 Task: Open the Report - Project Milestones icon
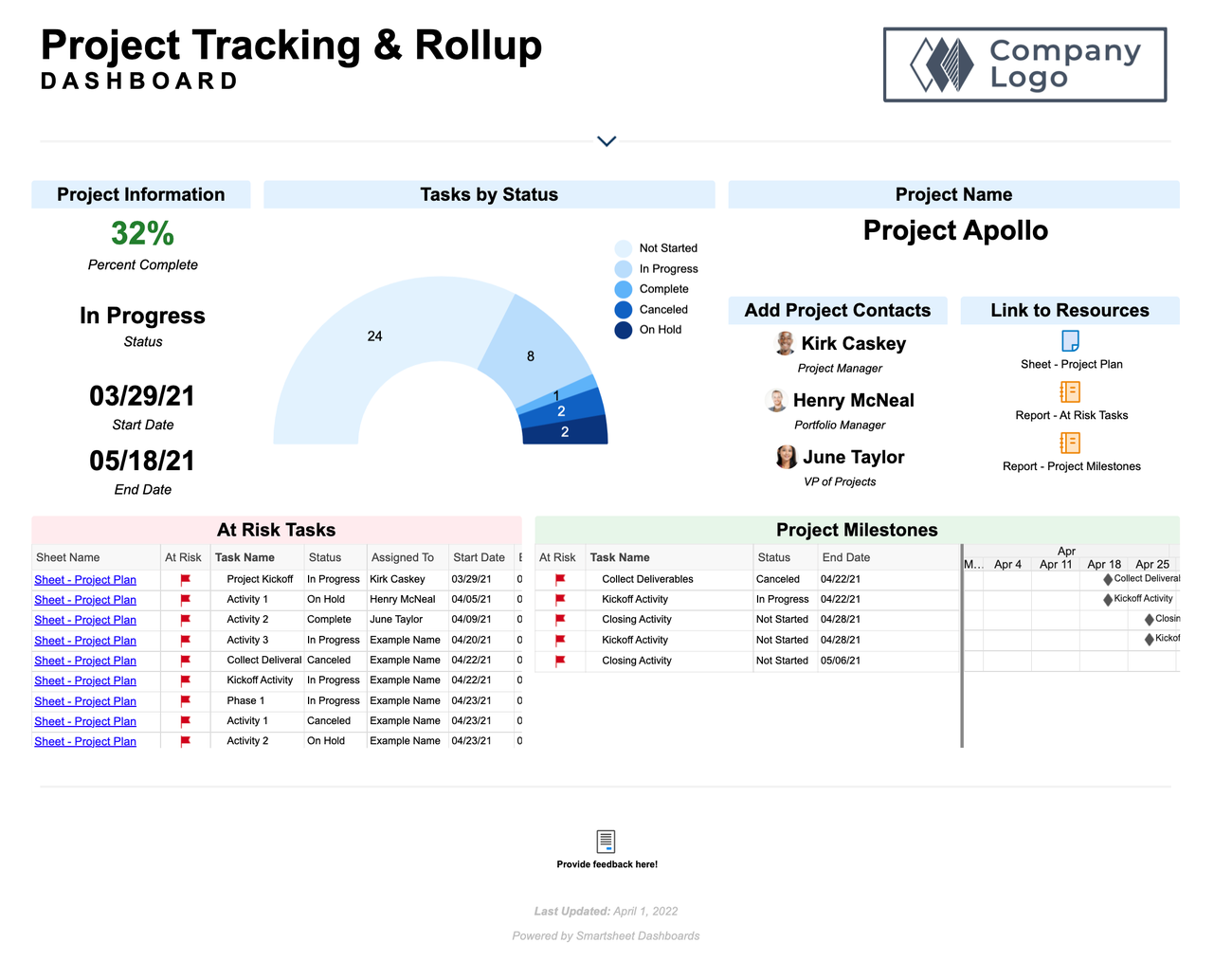[1071, 444]
